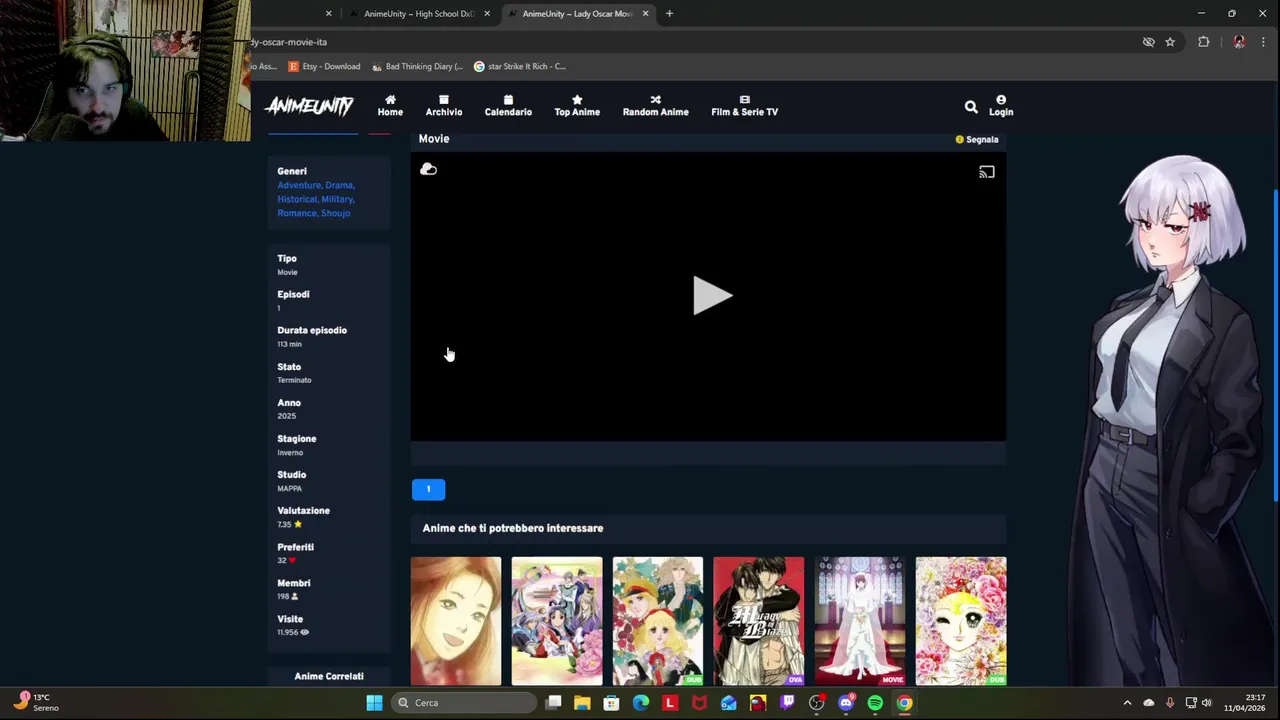Open Among Us icon on taskbar

758,703
